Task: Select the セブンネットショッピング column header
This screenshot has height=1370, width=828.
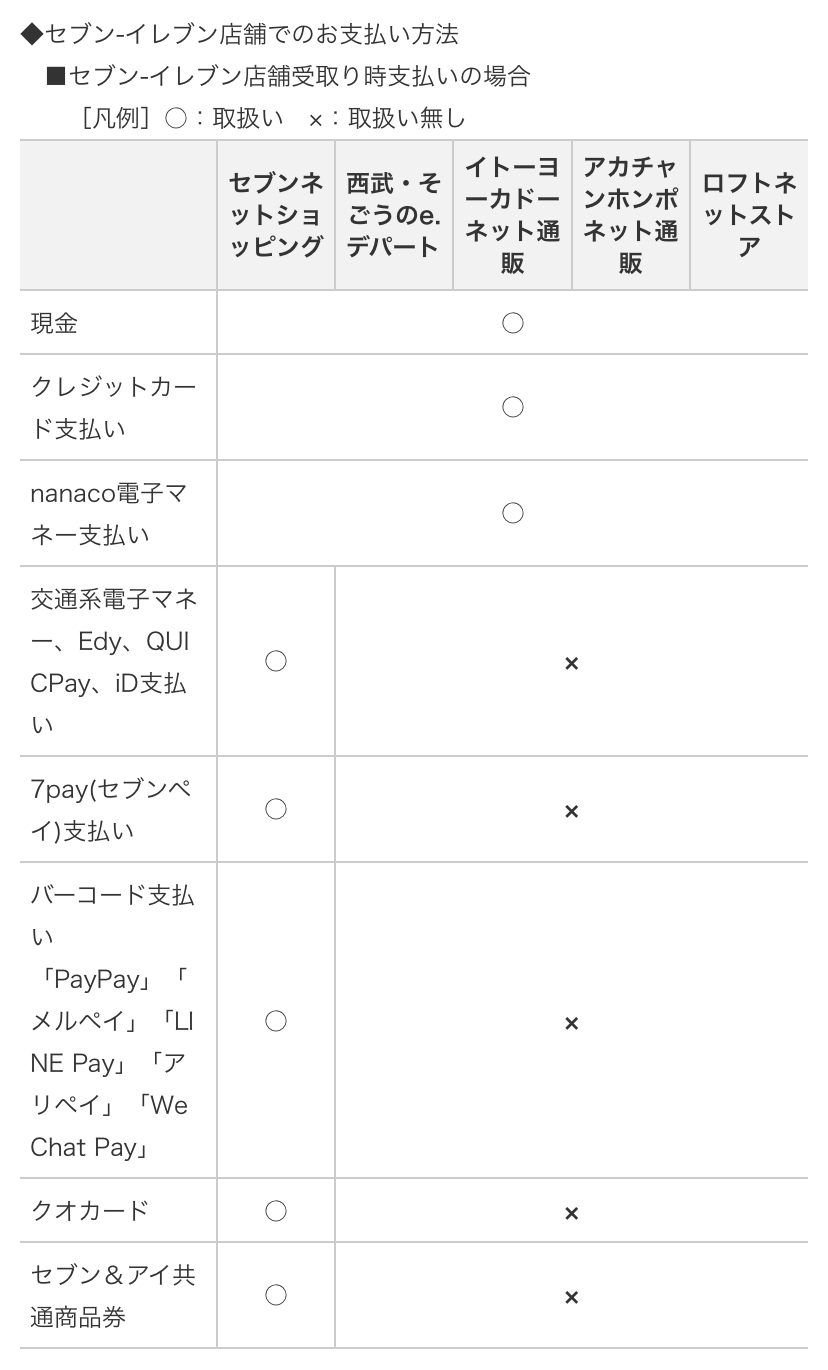Action: click(x=276, y=215)
